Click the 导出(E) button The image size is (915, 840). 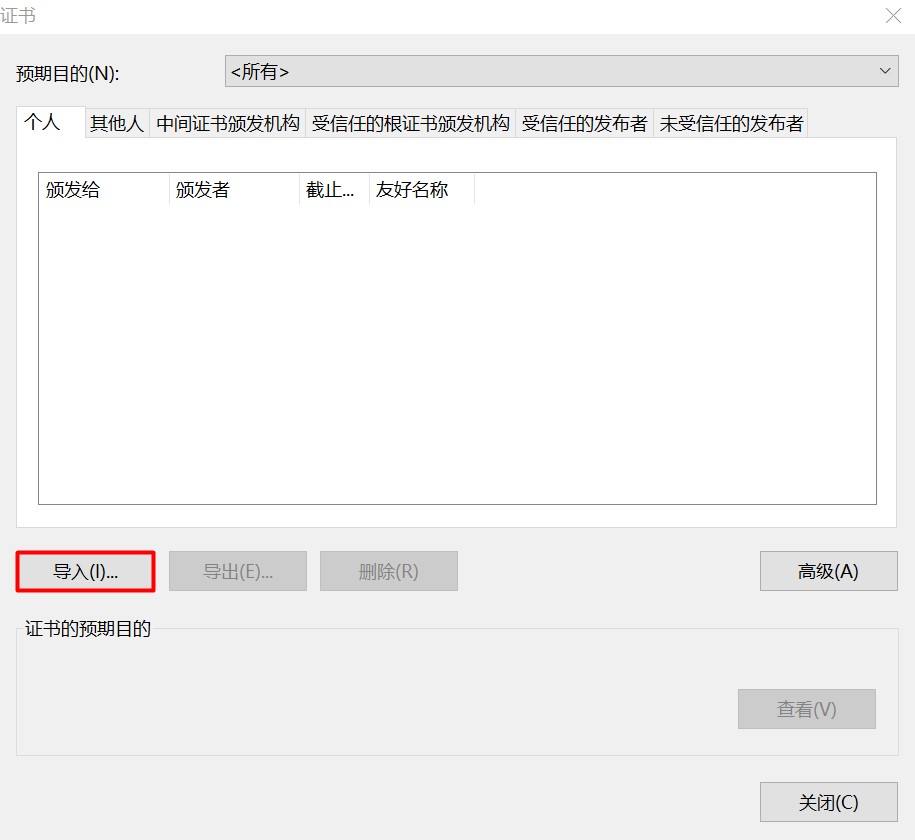237,571
